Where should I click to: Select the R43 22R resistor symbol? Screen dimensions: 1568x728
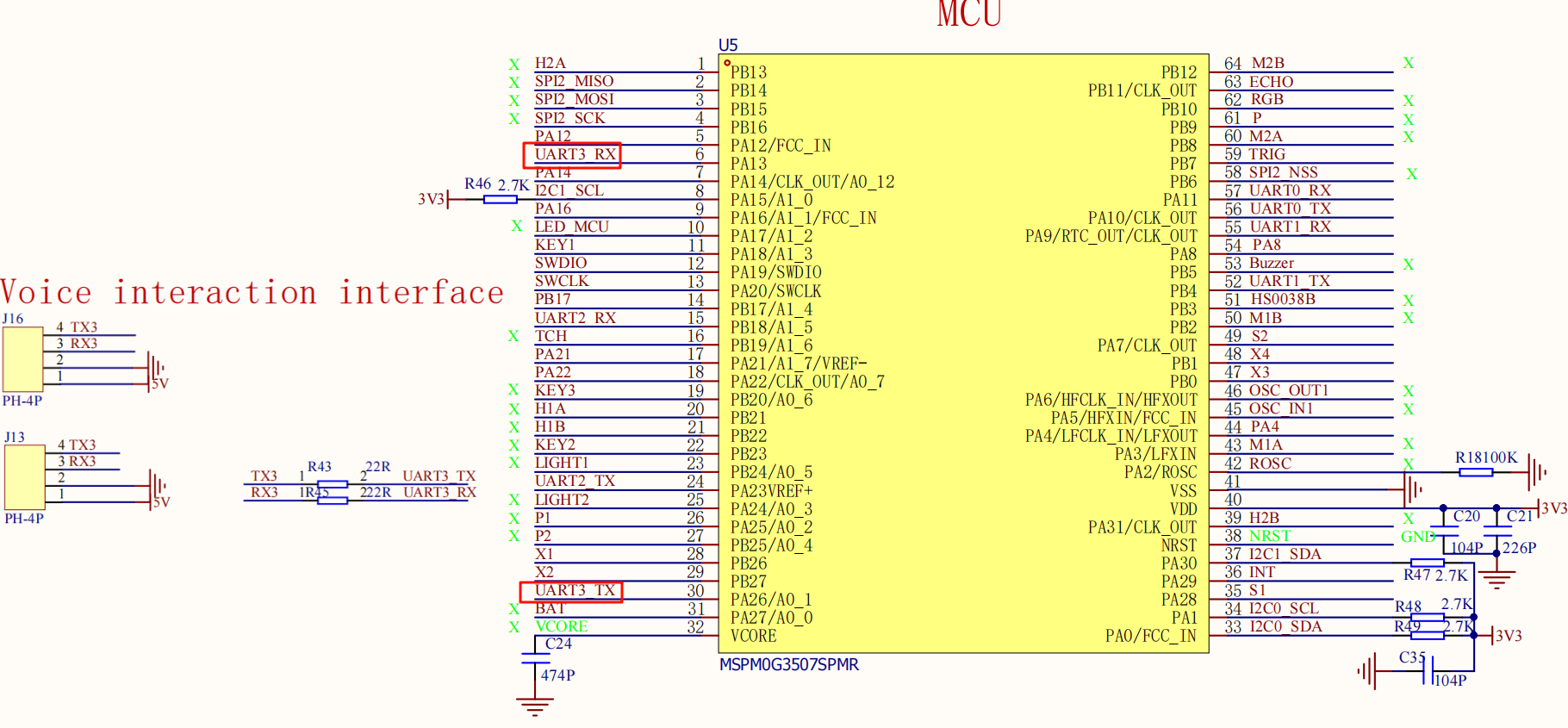(333, 484)
